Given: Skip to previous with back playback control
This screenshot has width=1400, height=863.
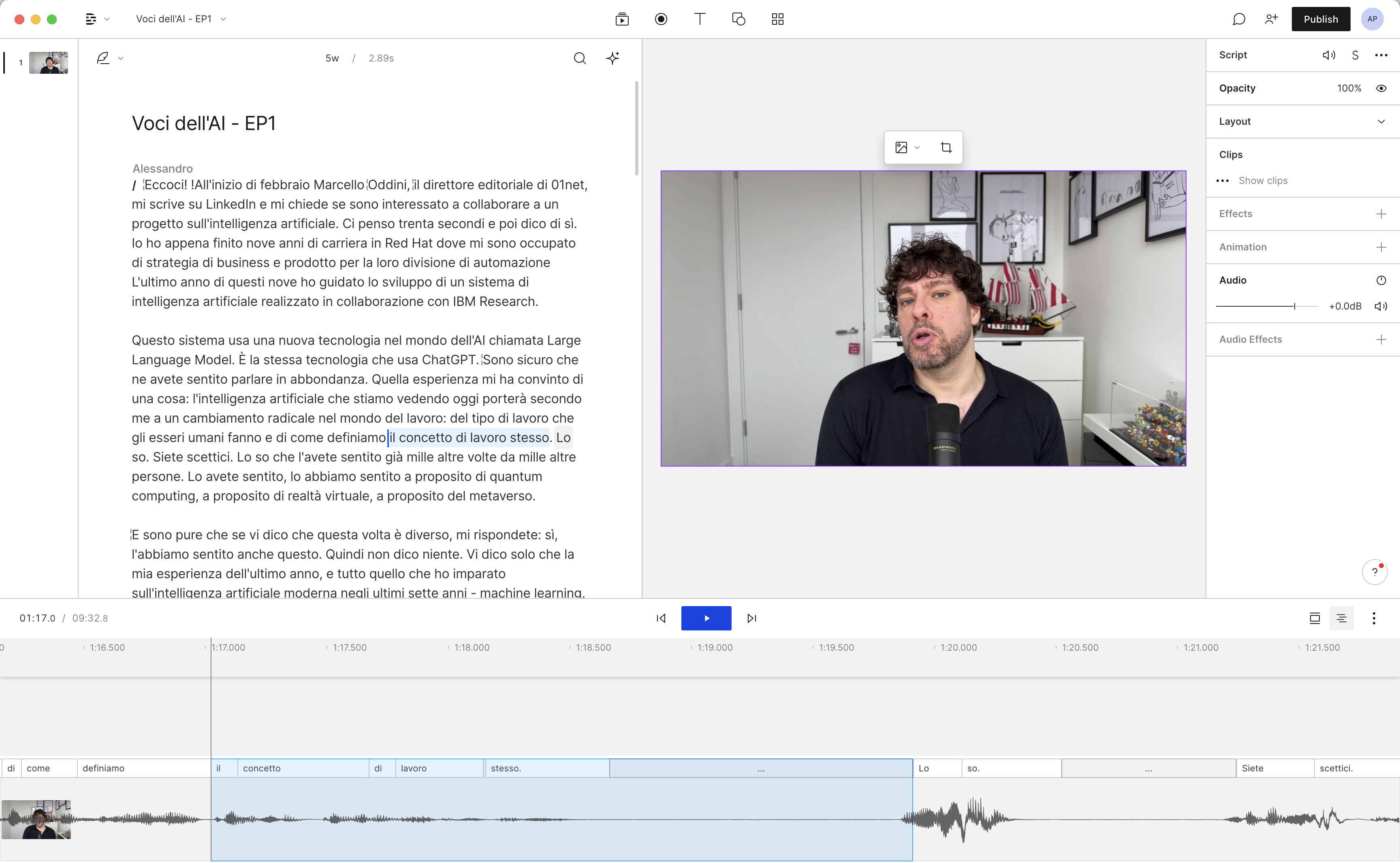Looking at the screenshot, I should pyautogui.click(x=661, y=618).
